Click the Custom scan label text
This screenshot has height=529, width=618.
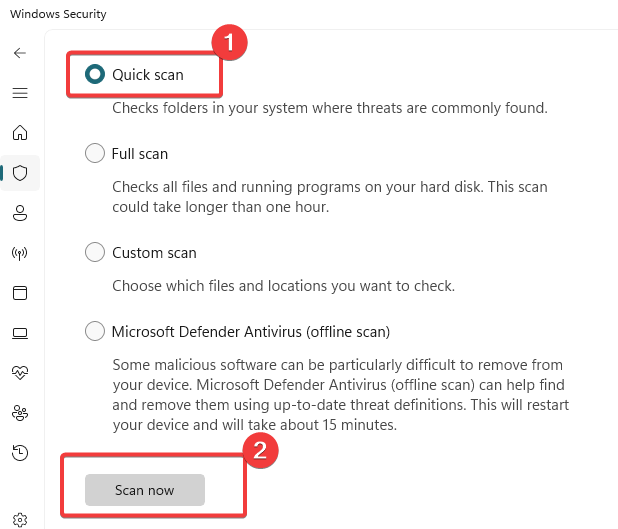pyautogui.click(x=154, y=253)
